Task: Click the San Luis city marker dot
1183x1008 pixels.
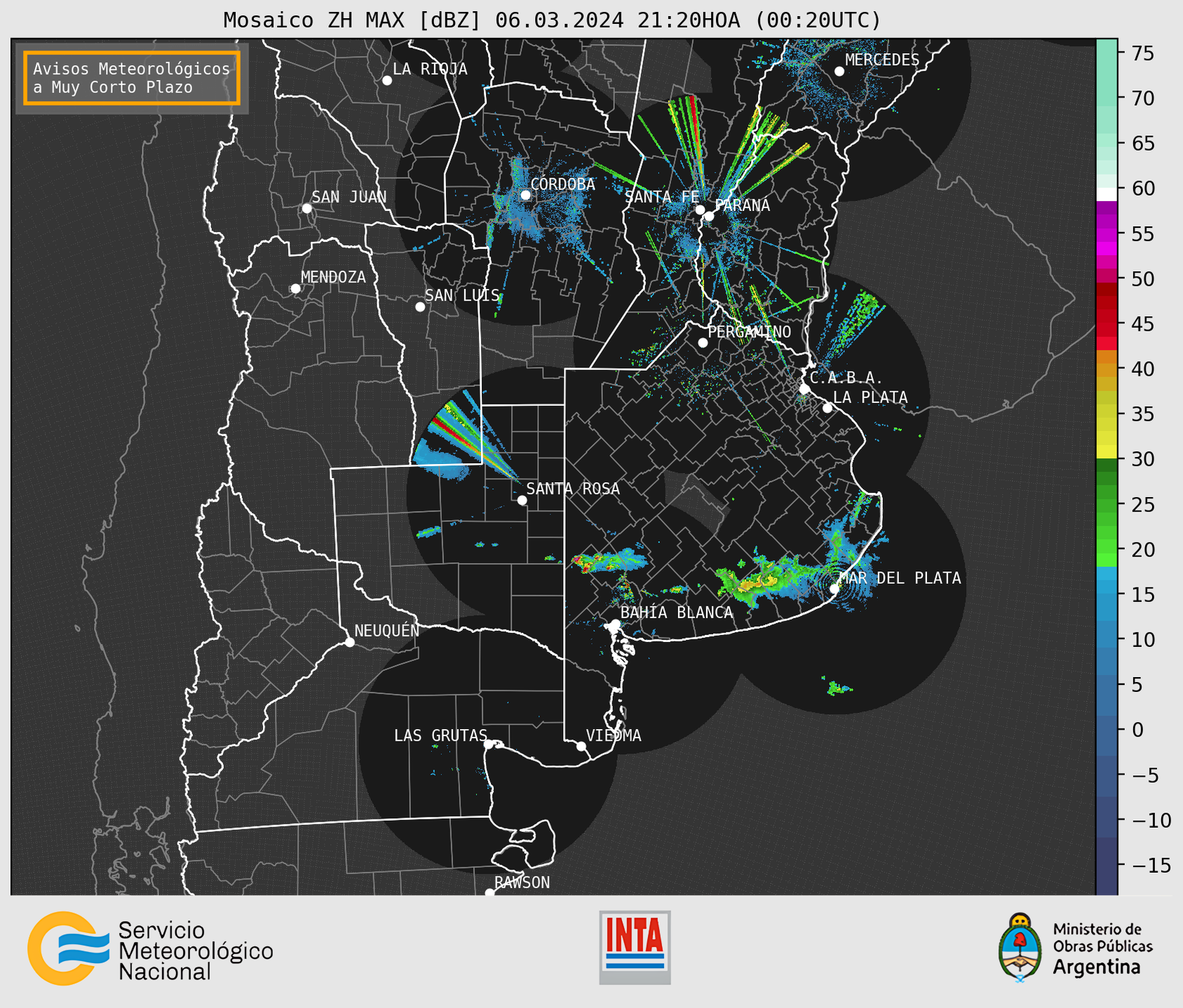Action: 420,307
